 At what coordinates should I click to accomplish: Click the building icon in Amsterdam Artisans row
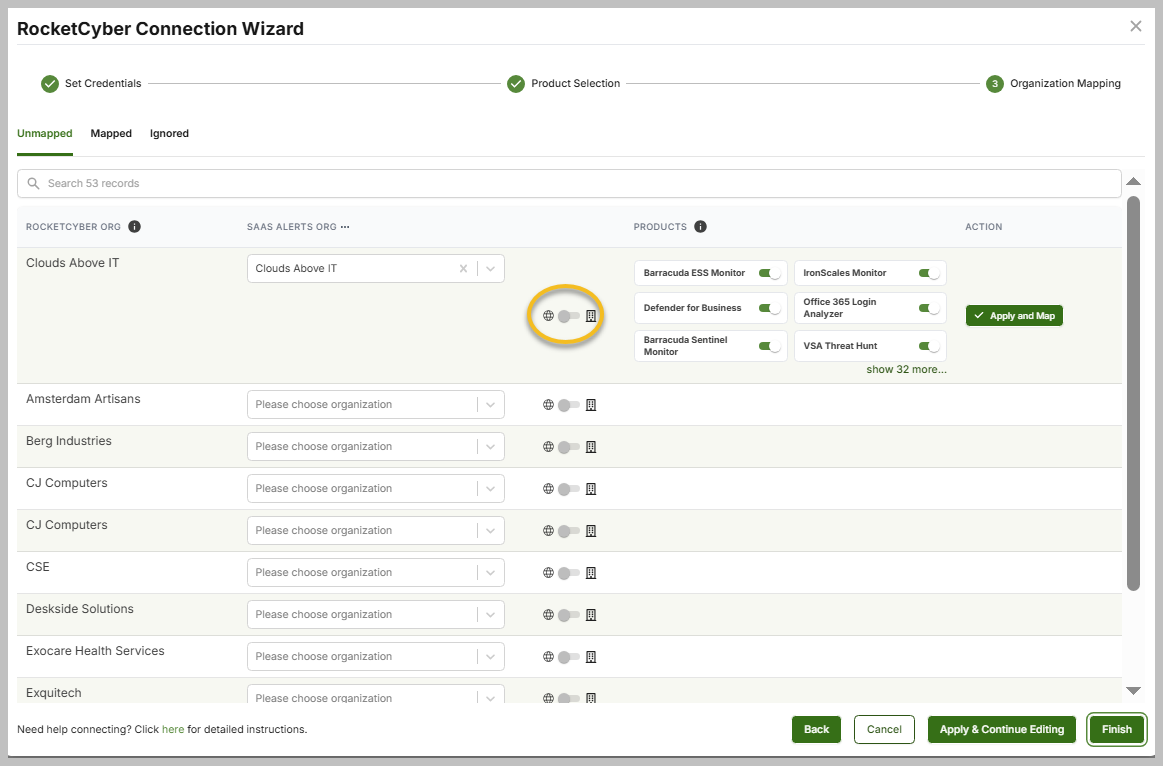coord(591,405)
